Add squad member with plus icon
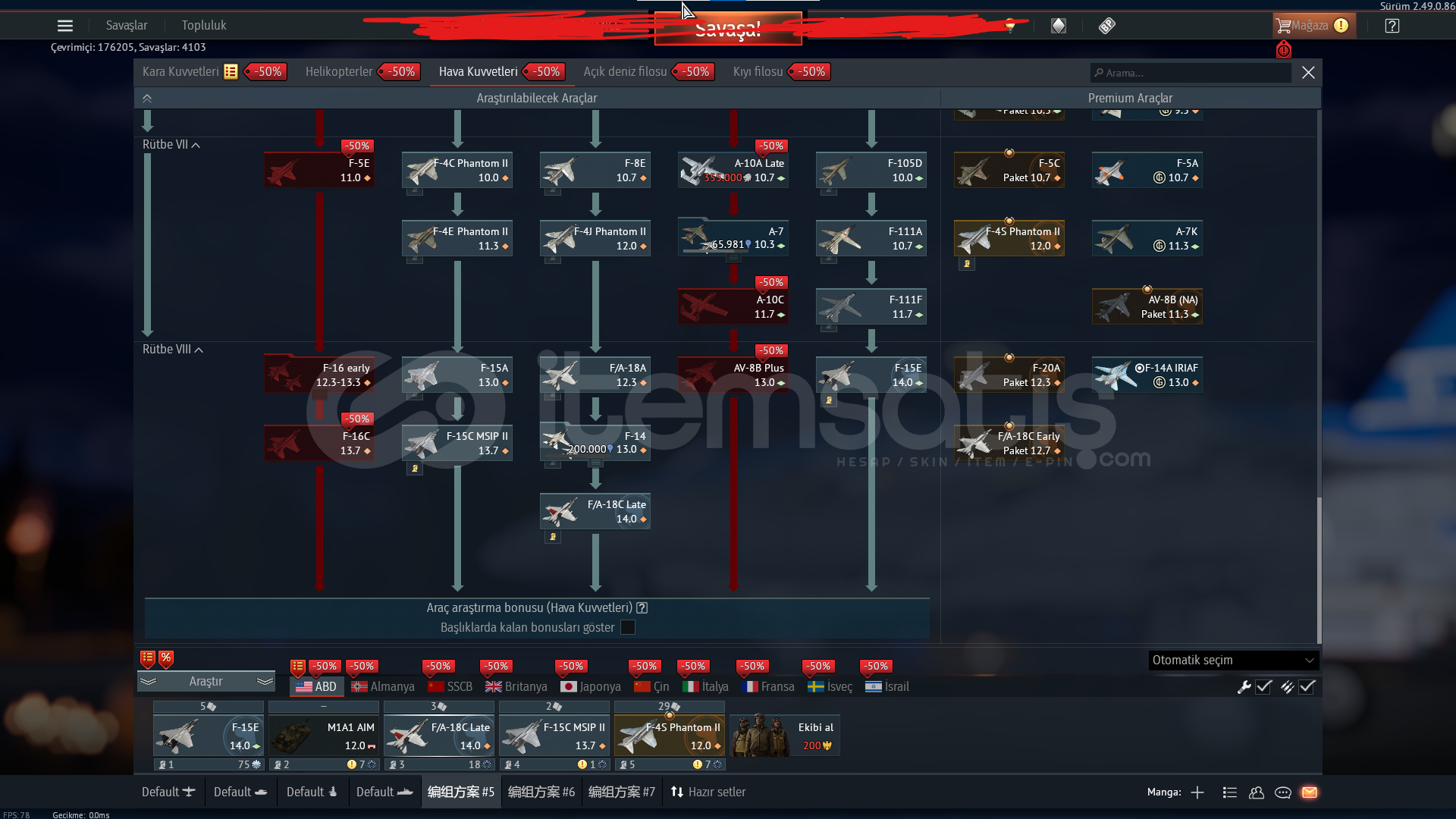Viewport: 1456px width, 819px height. click(x=1197, y=792)
